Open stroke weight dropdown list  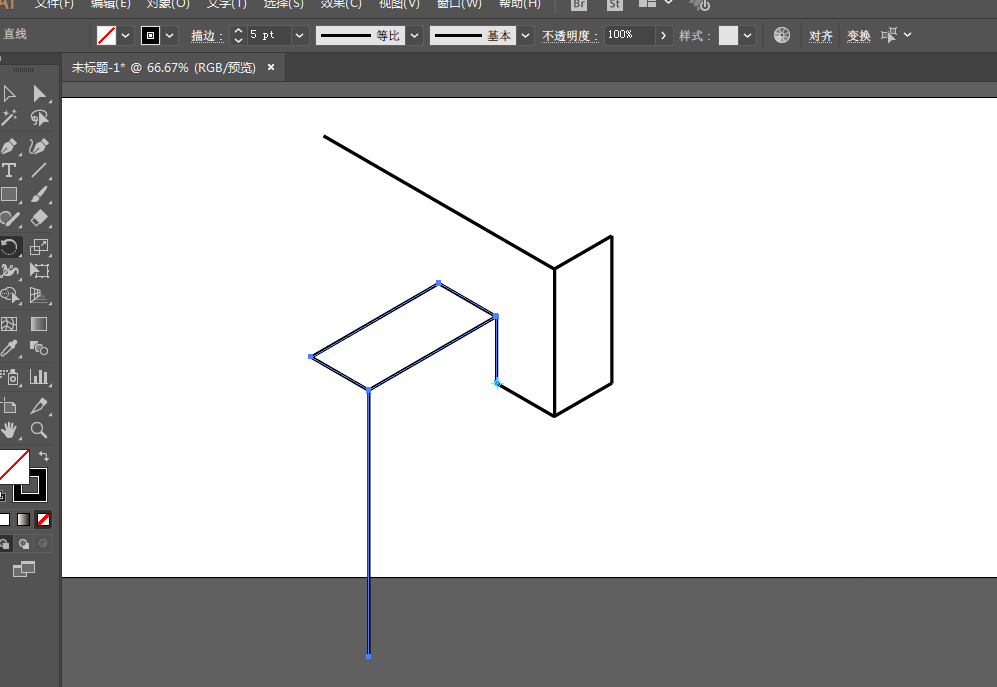pyautogui.click(x=299, y=36)
